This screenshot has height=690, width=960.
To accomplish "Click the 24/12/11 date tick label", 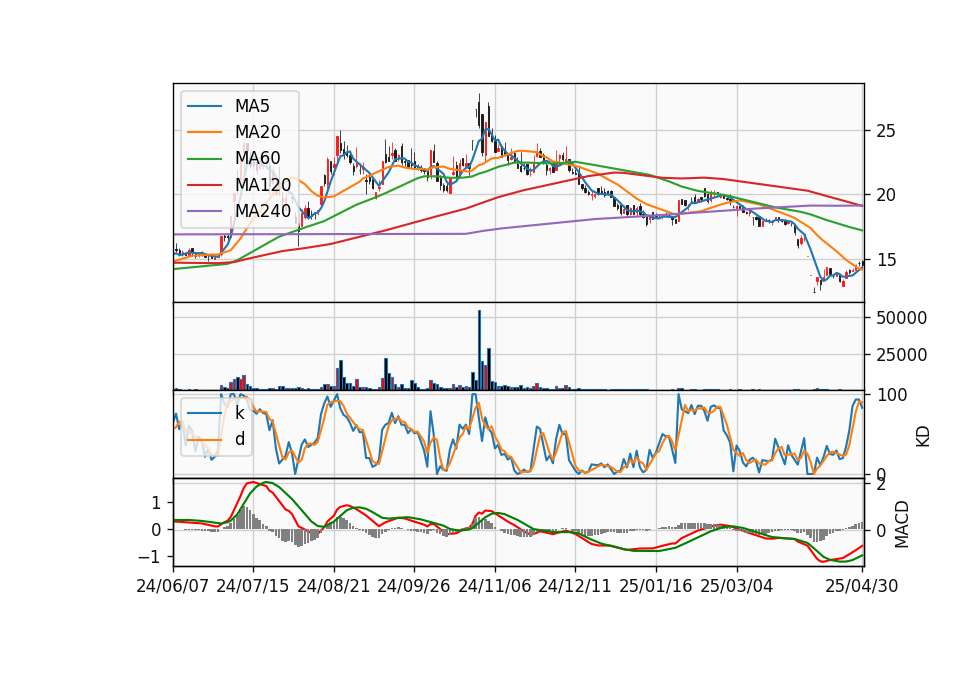I will [575, 586].
